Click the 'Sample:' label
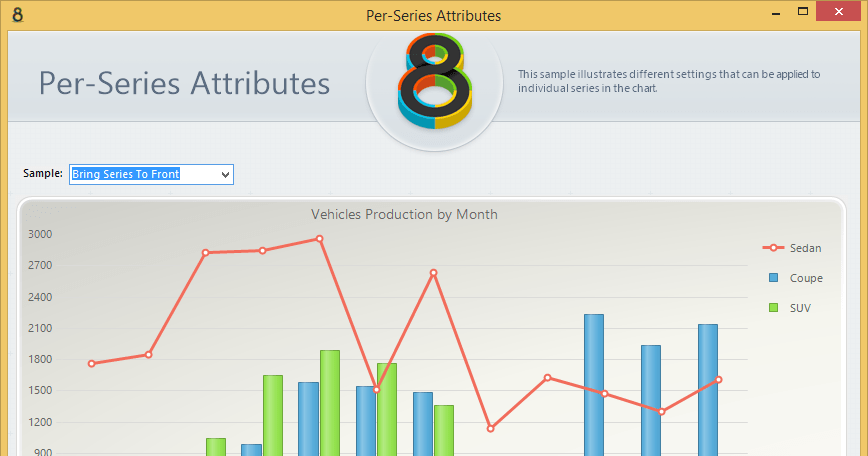The height and width of the screenshot is (456, 868). 43,173
